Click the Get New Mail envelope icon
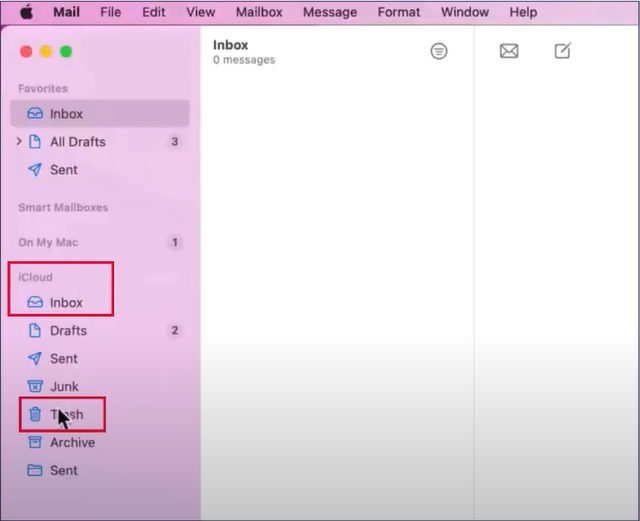 [509, 51]
